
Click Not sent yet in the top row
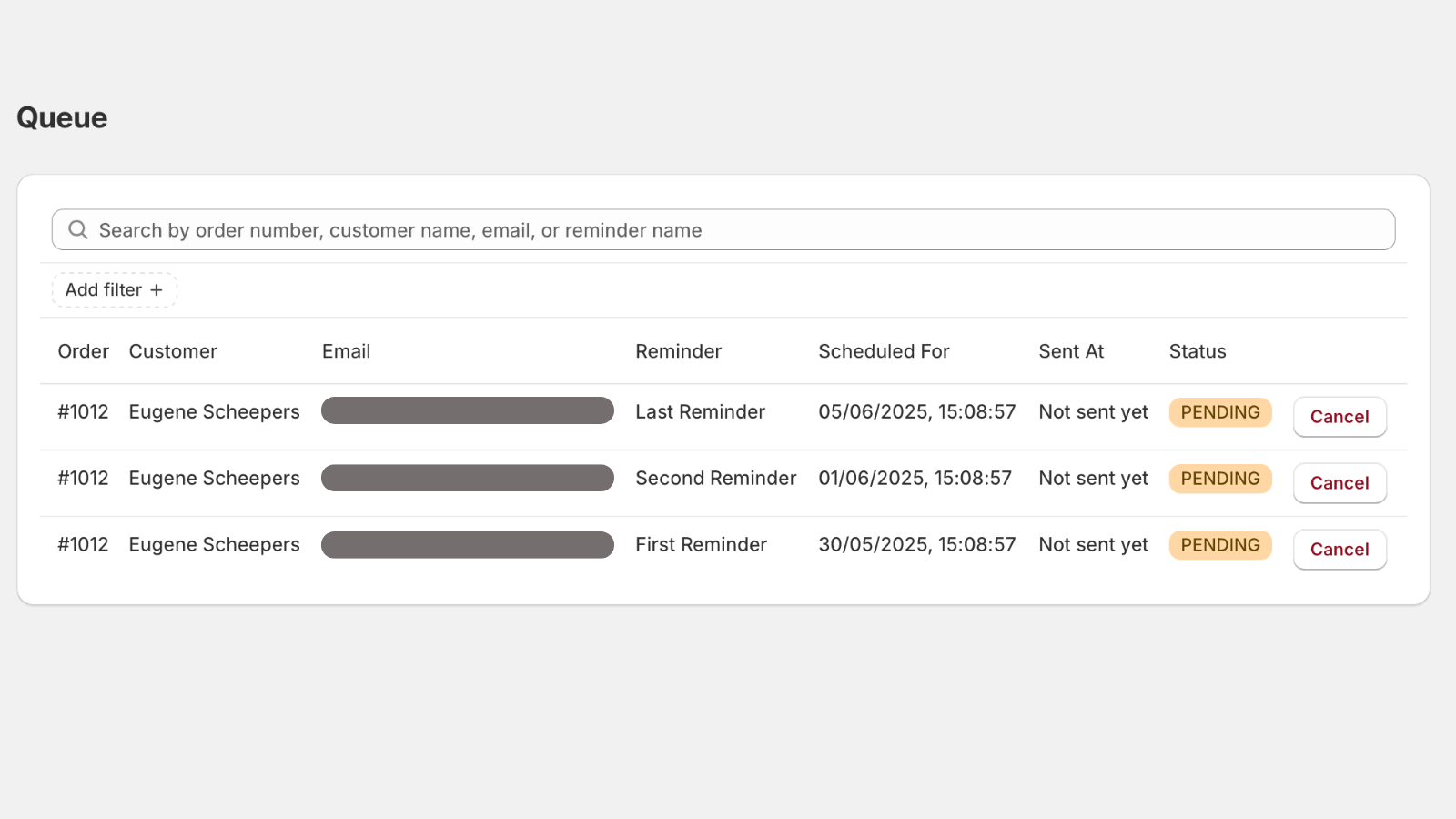click(1093, 411)
